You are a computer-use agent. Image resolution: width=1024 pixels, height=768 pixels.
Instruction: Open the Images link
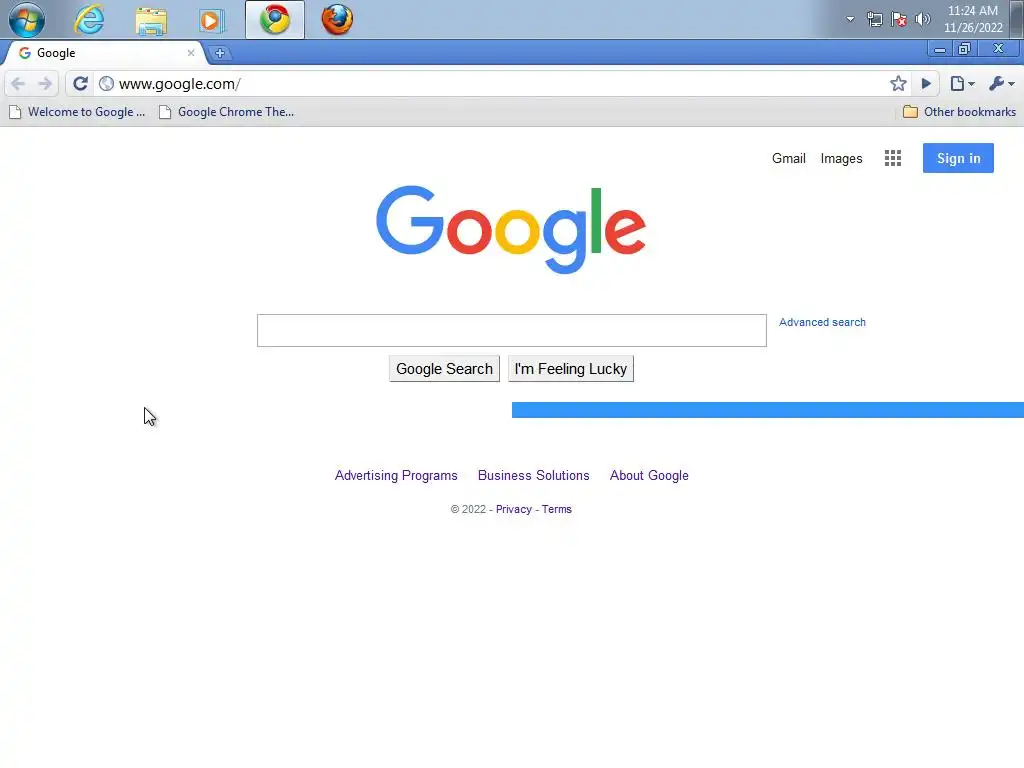pos(841,159)
